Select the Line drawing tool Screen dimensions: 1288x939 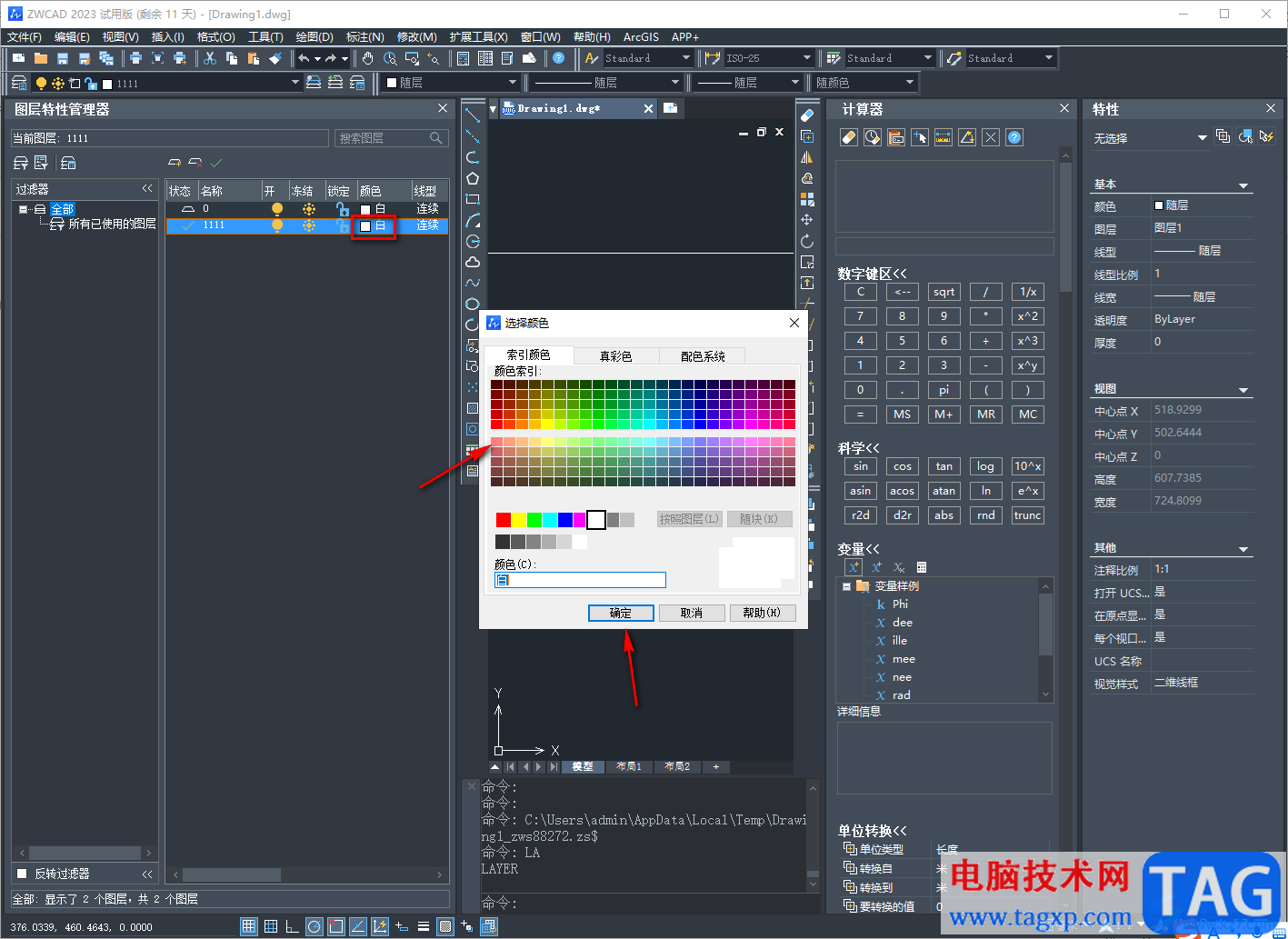(473, 115)
